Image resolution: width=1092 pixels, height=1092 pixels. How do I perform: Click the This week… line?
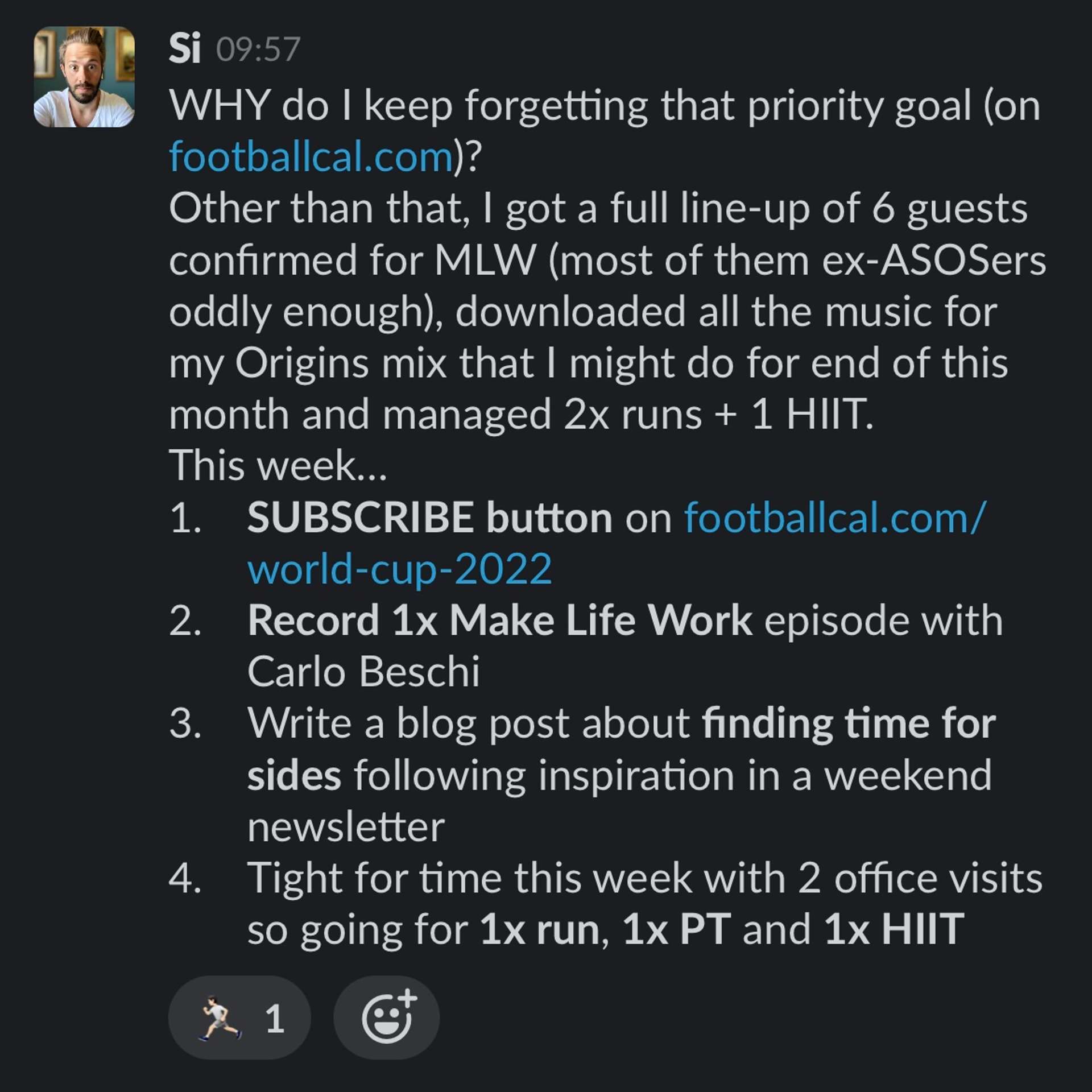pyautogui.click(x=278, y=465)
